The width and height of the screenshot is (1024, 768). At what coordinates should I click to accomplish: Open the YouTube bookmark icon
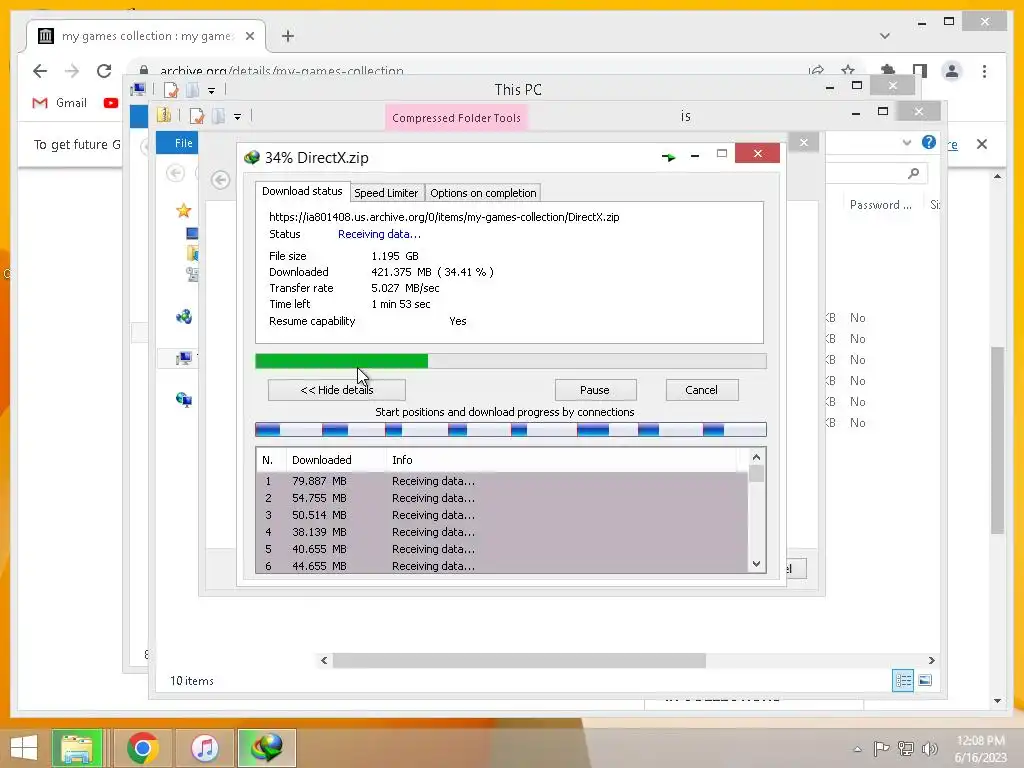click(x=111, y=103)
